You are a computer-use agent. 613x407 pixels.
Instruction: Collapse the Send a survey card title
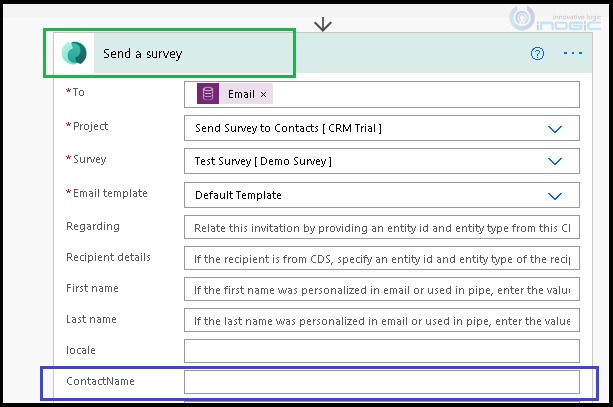pyautogui.click(x=143, y=54)
